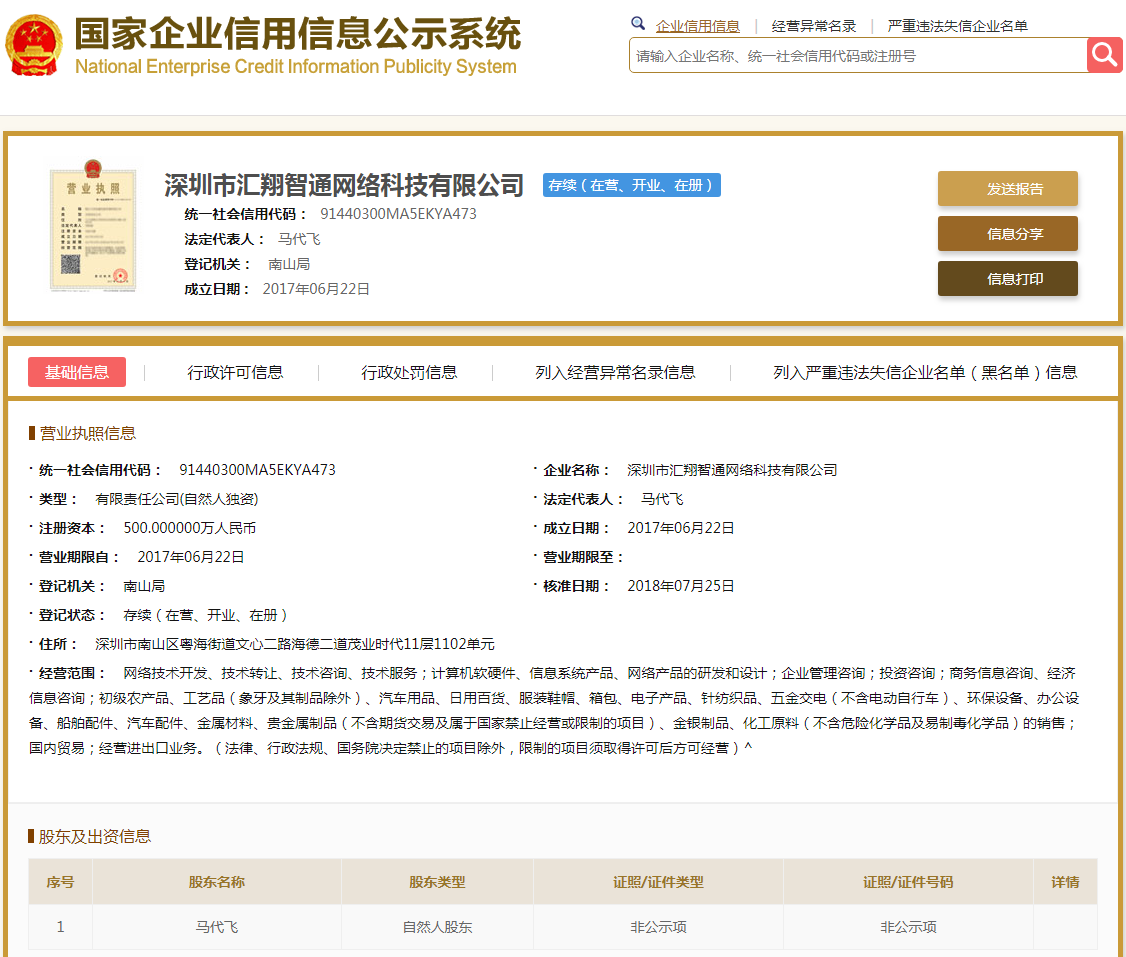Switch to the 行政许可信息 tab
The height and width of the screenshot is (957, 1126).
(x=235, y=372)
